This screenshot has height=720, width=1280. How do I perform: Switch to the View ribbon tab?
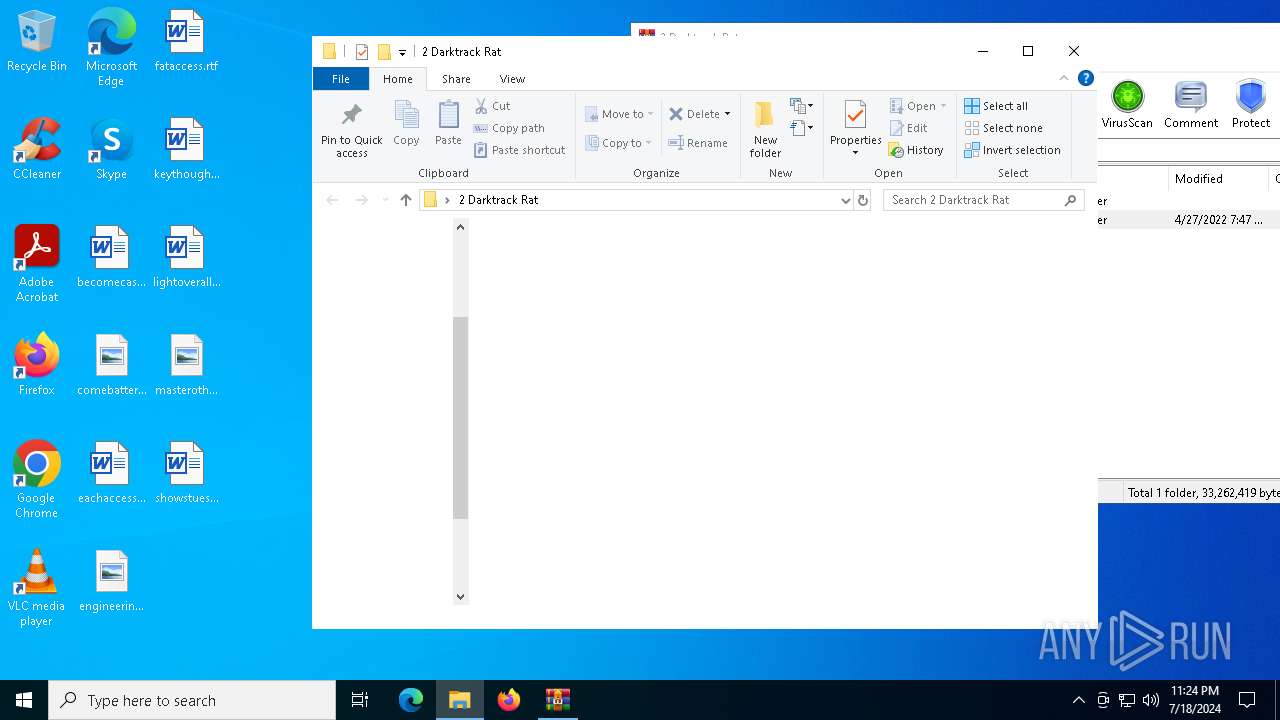point(512,79)
